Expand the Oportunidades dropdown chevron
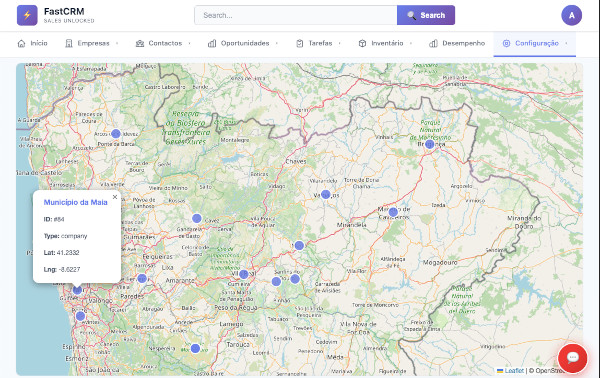This screenshot has height=378, width=600. 276,43
